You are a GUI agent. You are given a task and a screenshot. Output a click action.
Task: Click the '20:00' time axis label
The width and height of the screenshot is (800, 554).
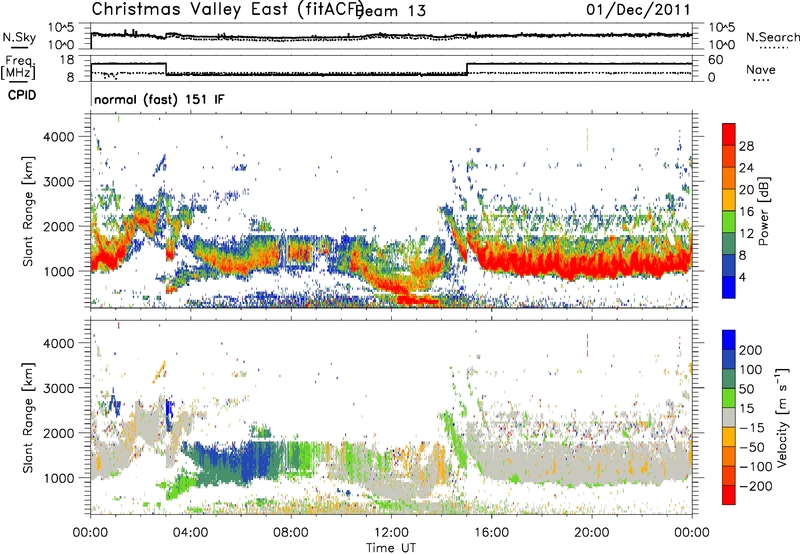click(x=592, y=533)
